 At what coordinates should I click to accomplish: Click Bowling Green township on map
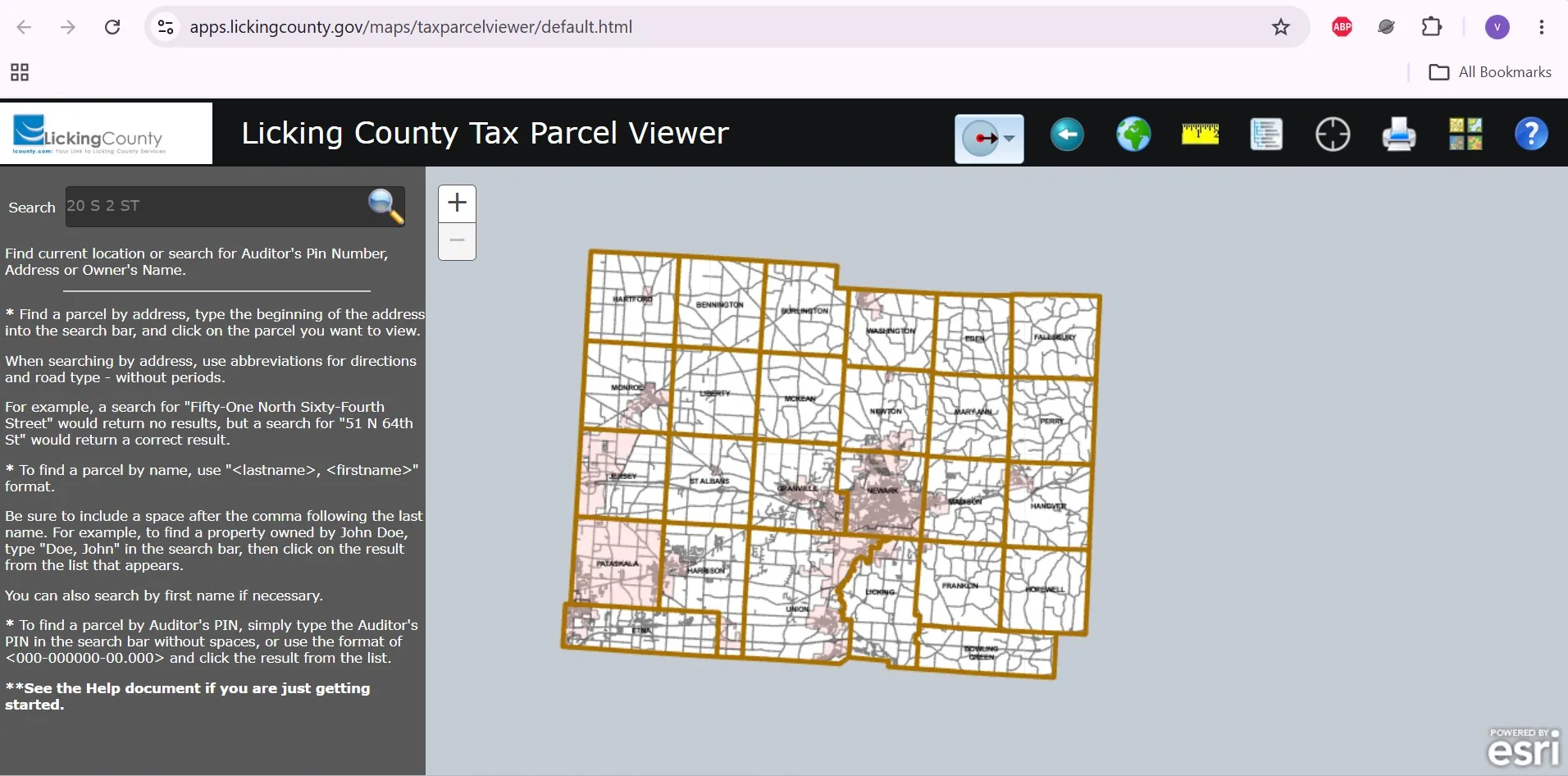tap(982, 653)
